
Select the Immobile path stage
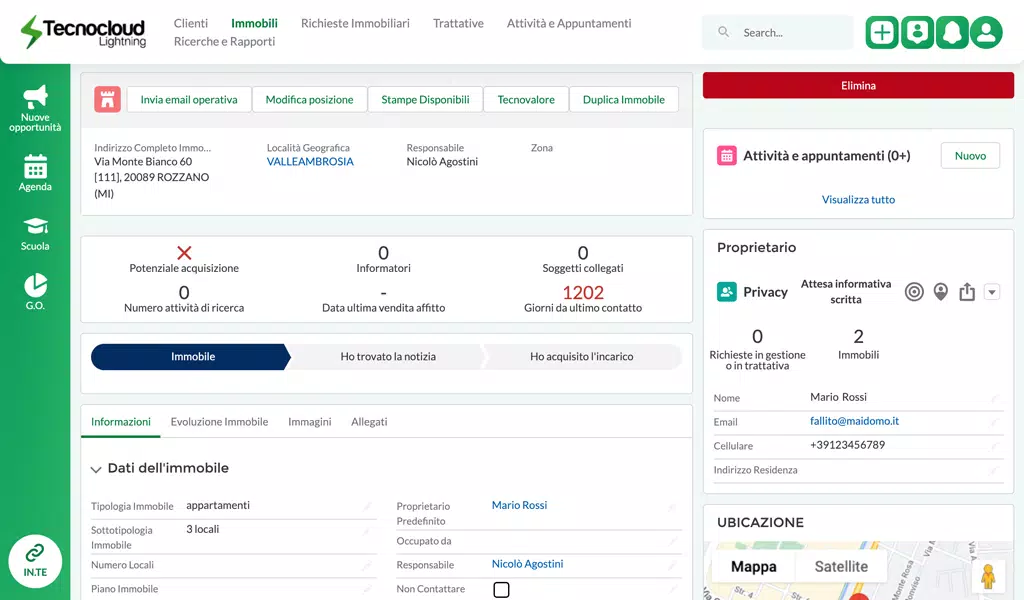(191, 356)
